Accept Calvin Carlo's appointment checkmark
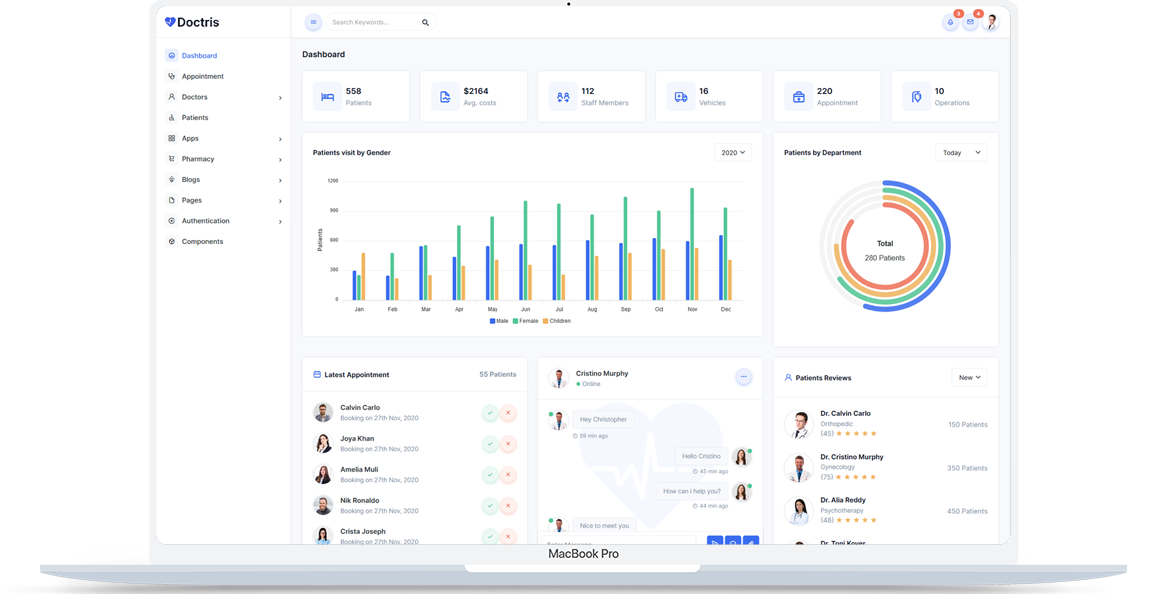 click(490, 412)
